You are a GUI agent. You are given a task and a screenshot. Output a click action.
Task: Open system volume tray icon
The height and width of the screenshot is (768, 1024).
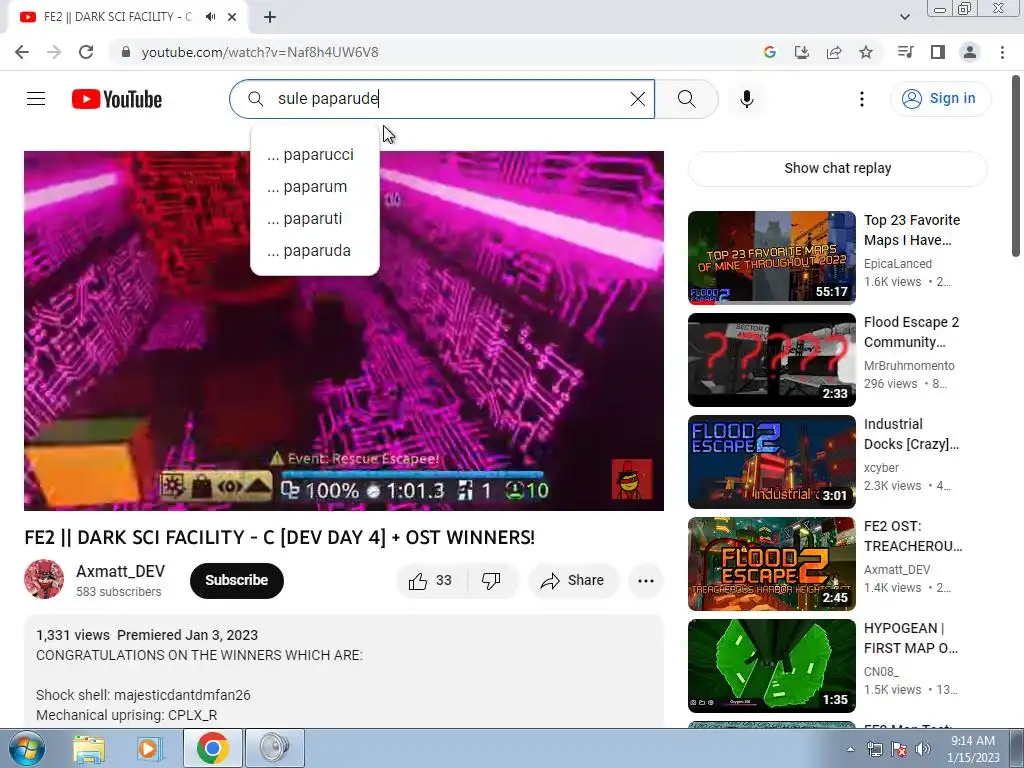tap(922, 749)
